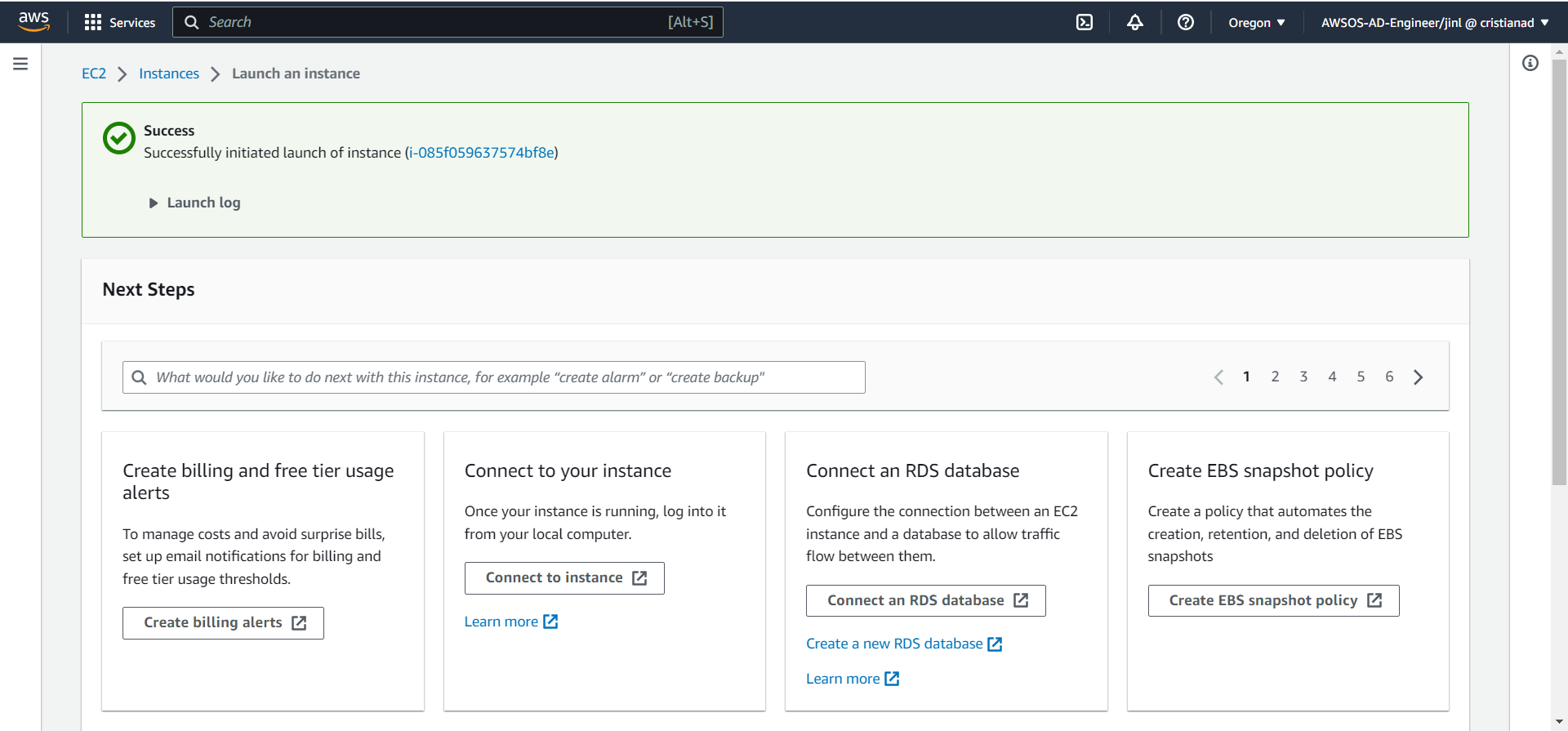
Task: Open Create a new RDS database link
Action: (904, 644)
